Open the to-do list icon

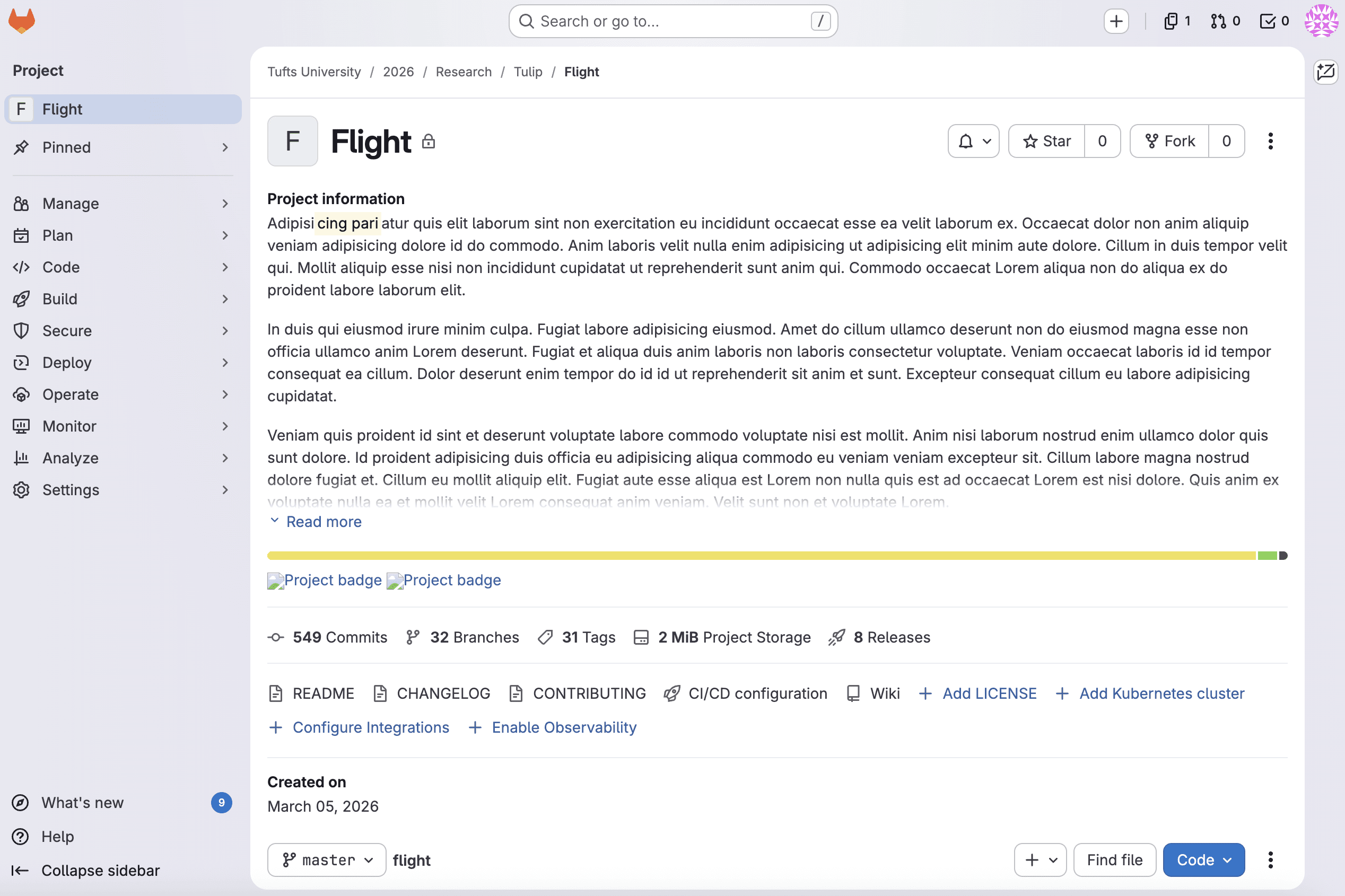pos(1273,21)
